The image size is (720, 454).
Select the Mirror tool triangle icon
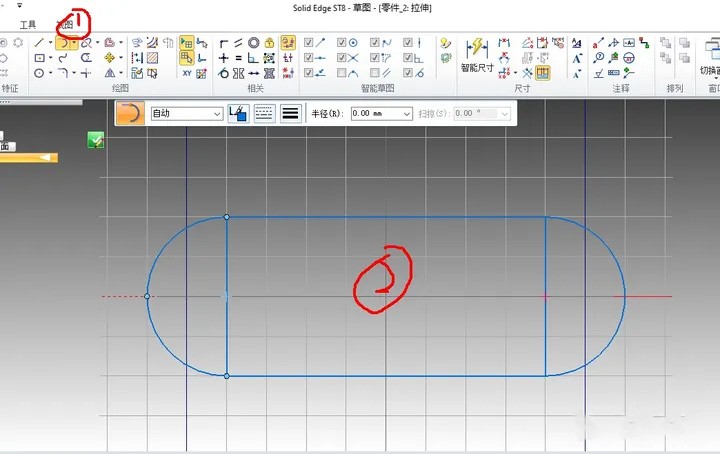click(x=109, y=73)
